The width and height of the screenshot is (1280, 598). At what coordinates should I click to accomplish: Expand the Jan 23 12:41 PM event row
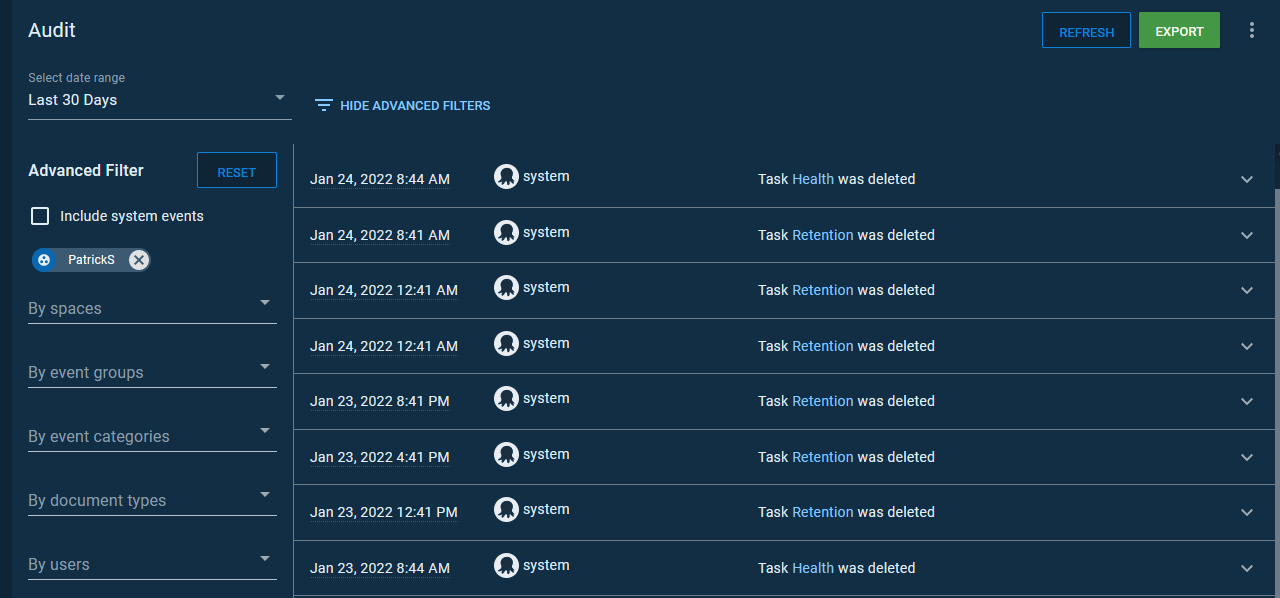pos(1247,512)
